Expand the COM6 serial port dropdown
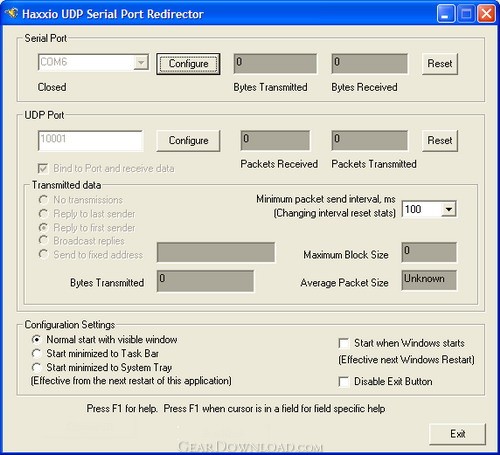500x455 pixels. [x=141, y=62]
